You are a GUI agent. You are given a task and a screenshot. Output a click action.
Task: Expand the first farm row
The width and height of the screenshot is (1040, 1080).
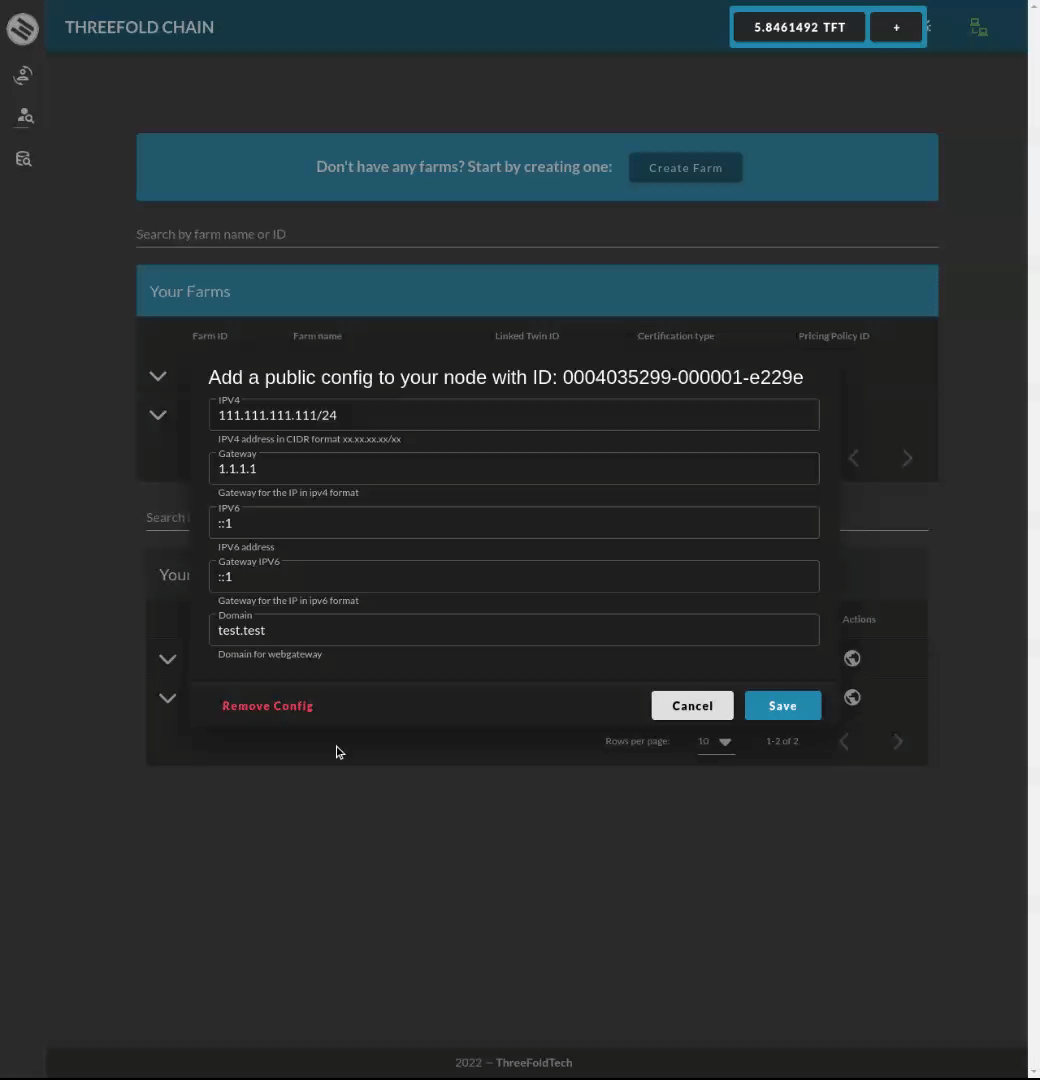click(x=157, y=376)
